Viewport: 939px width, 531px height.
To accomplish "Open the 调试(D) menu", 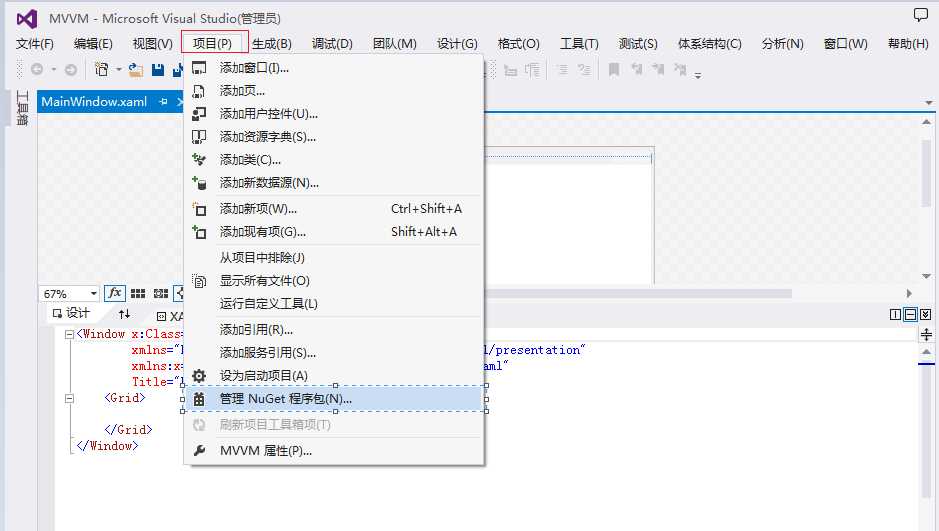I will [x=332, y=44].
